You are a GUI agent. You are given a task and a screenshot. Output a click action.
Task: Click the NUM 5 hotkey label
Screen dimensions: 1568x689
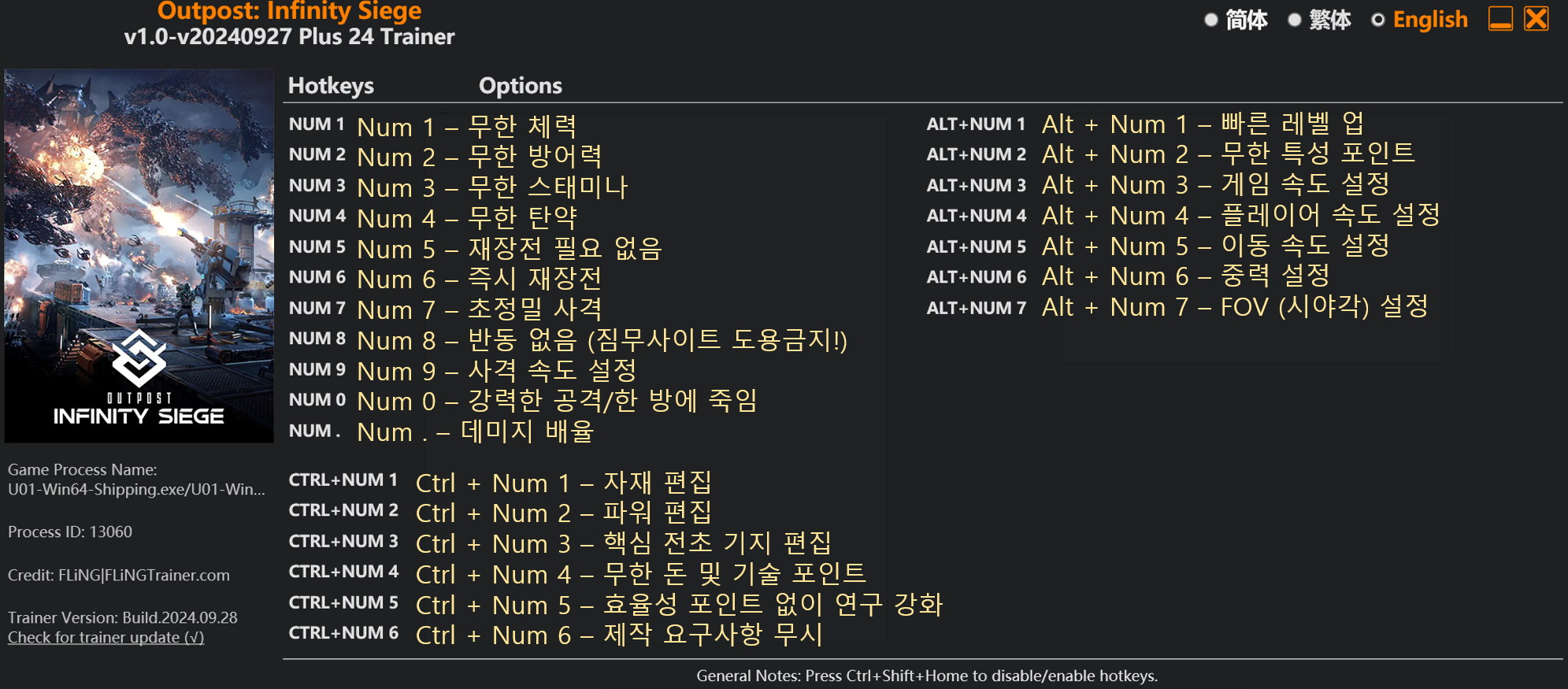pos(317,247)
